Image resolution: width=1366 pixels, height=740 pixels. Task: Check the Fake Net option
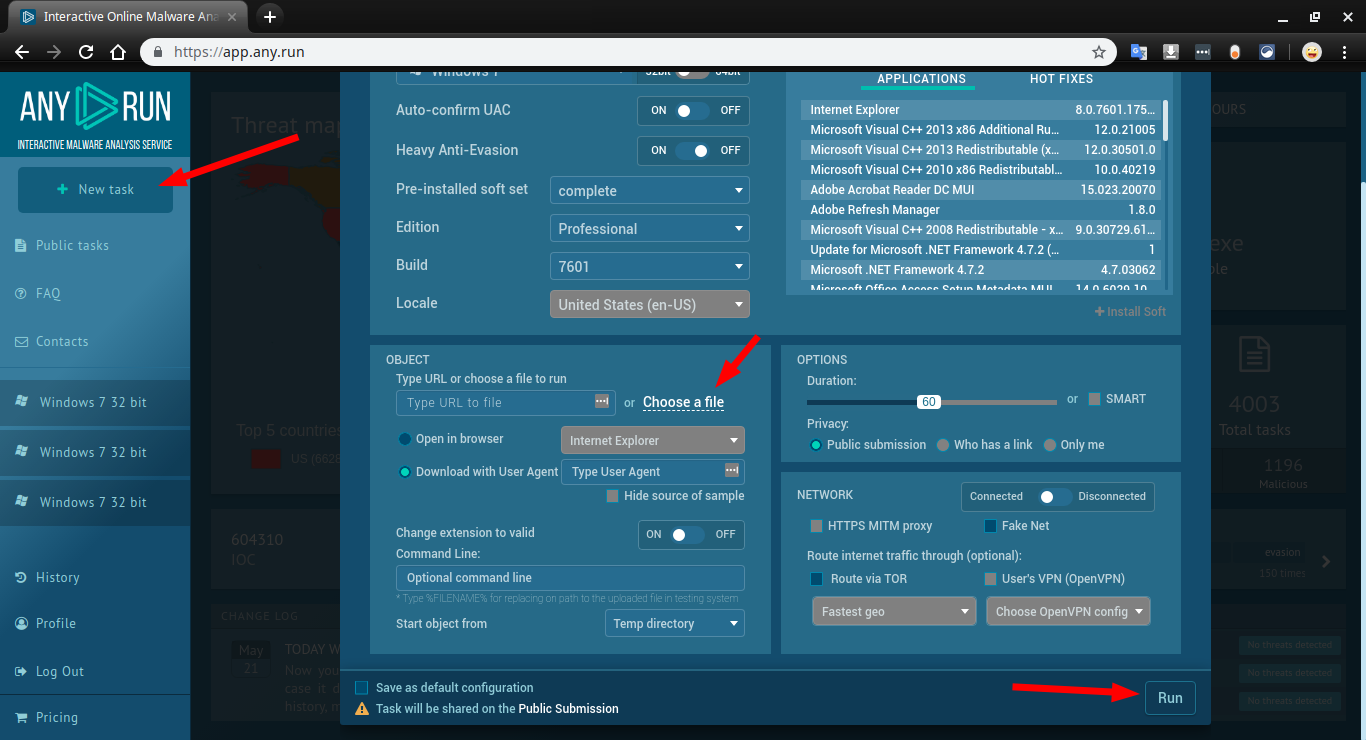click(991, 526)
